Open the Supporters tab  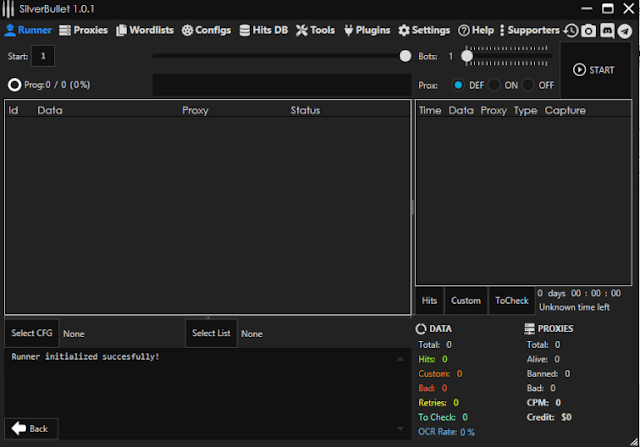tap(529, 30)
